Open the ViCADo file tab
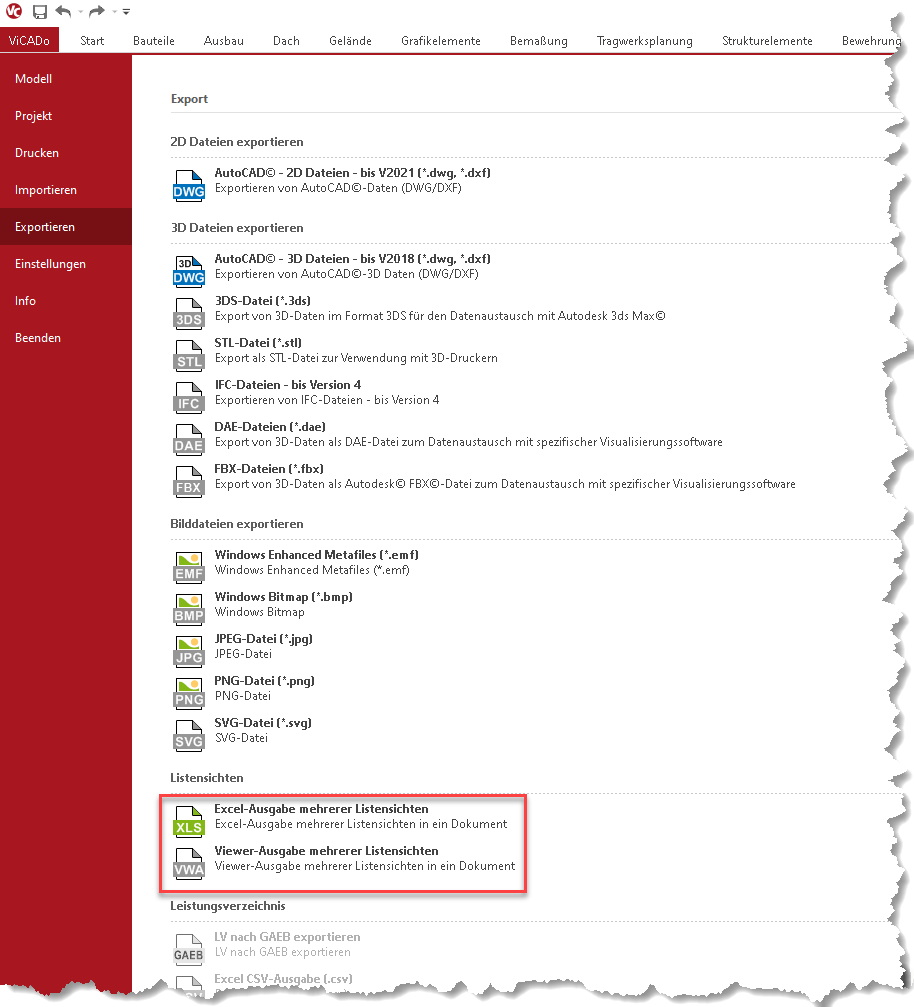This screenshot has width=914, height=1007. (x=29, y=40)
